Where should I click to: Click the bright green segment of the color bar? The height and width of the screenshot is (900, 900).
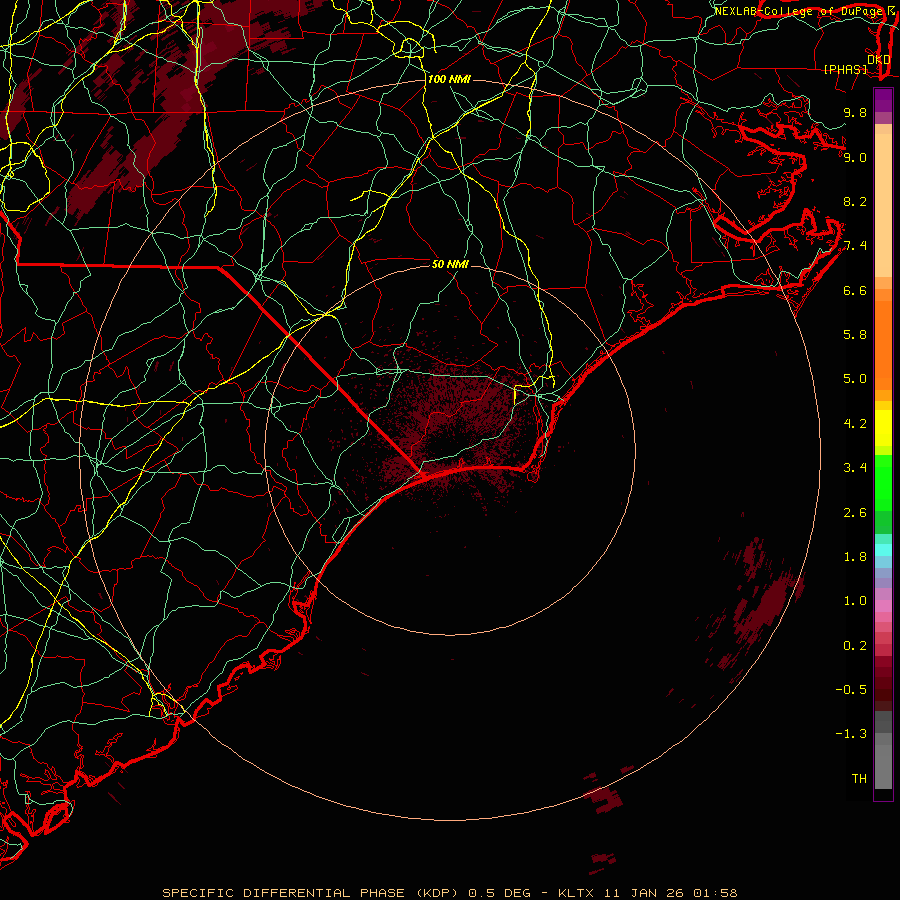pyautogui.click(x=883, y=482)
